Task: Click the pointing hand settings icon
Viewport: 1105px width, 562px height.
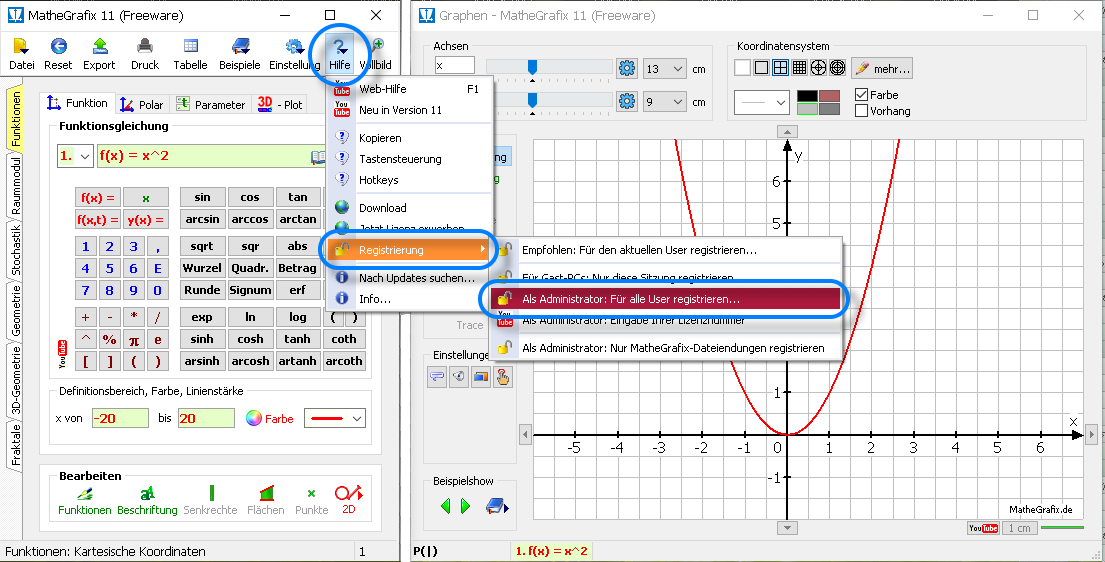Action: pos(502,377)
